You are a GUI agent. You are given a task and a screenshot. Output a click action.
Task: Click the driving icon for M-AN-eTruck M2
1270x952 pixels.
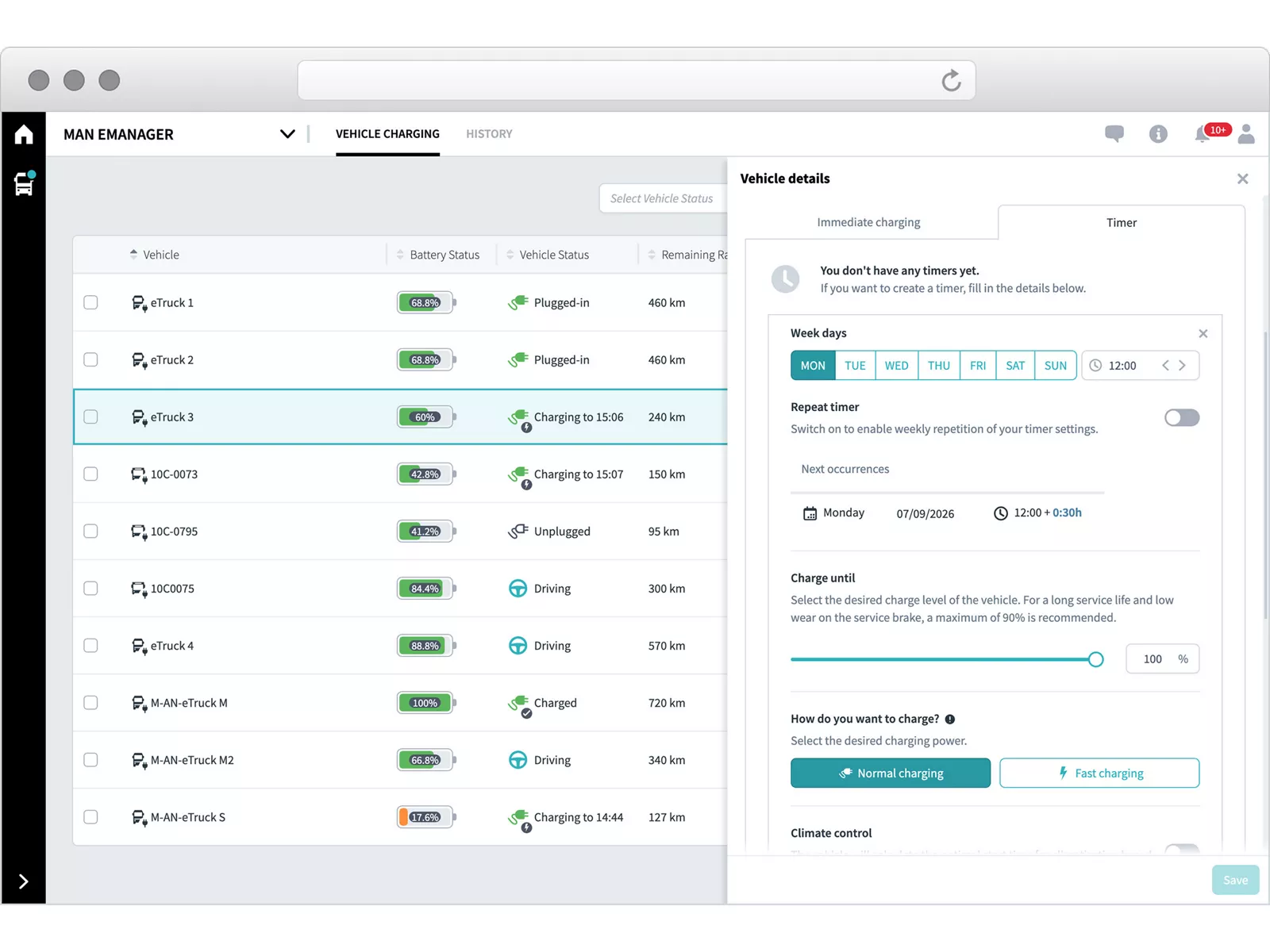coord(518,759)
